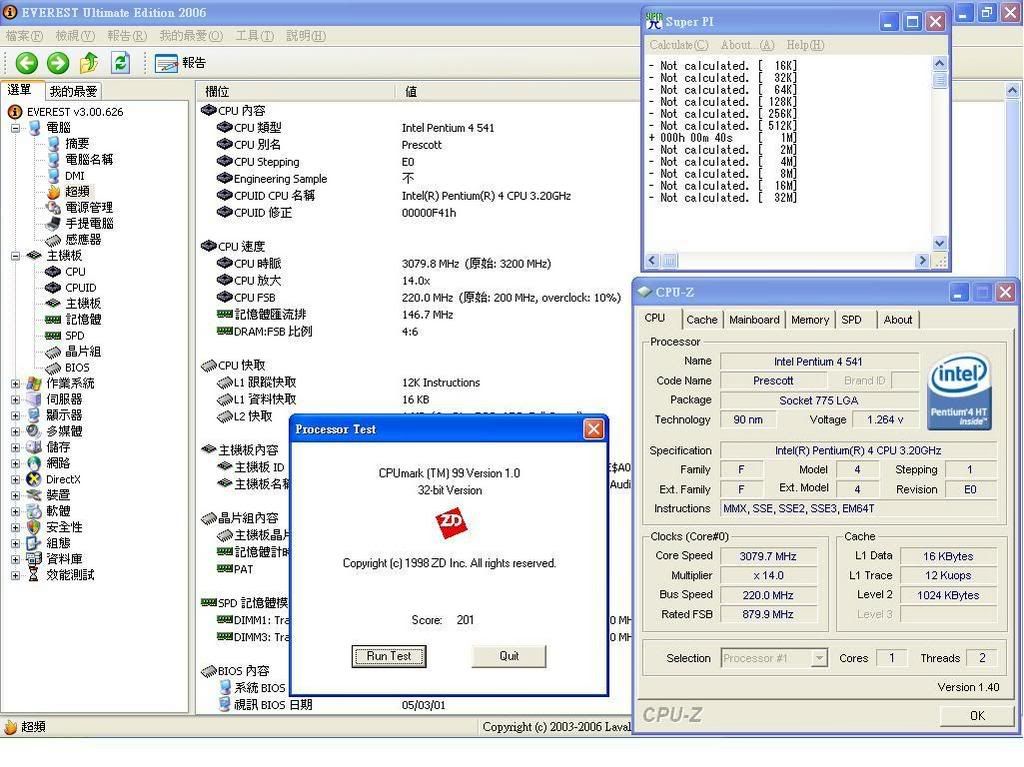The height and width of the screenshot is (767, 1024).
Task: Click Quit in Processor Test dialog
Action: tap(509, 656)
